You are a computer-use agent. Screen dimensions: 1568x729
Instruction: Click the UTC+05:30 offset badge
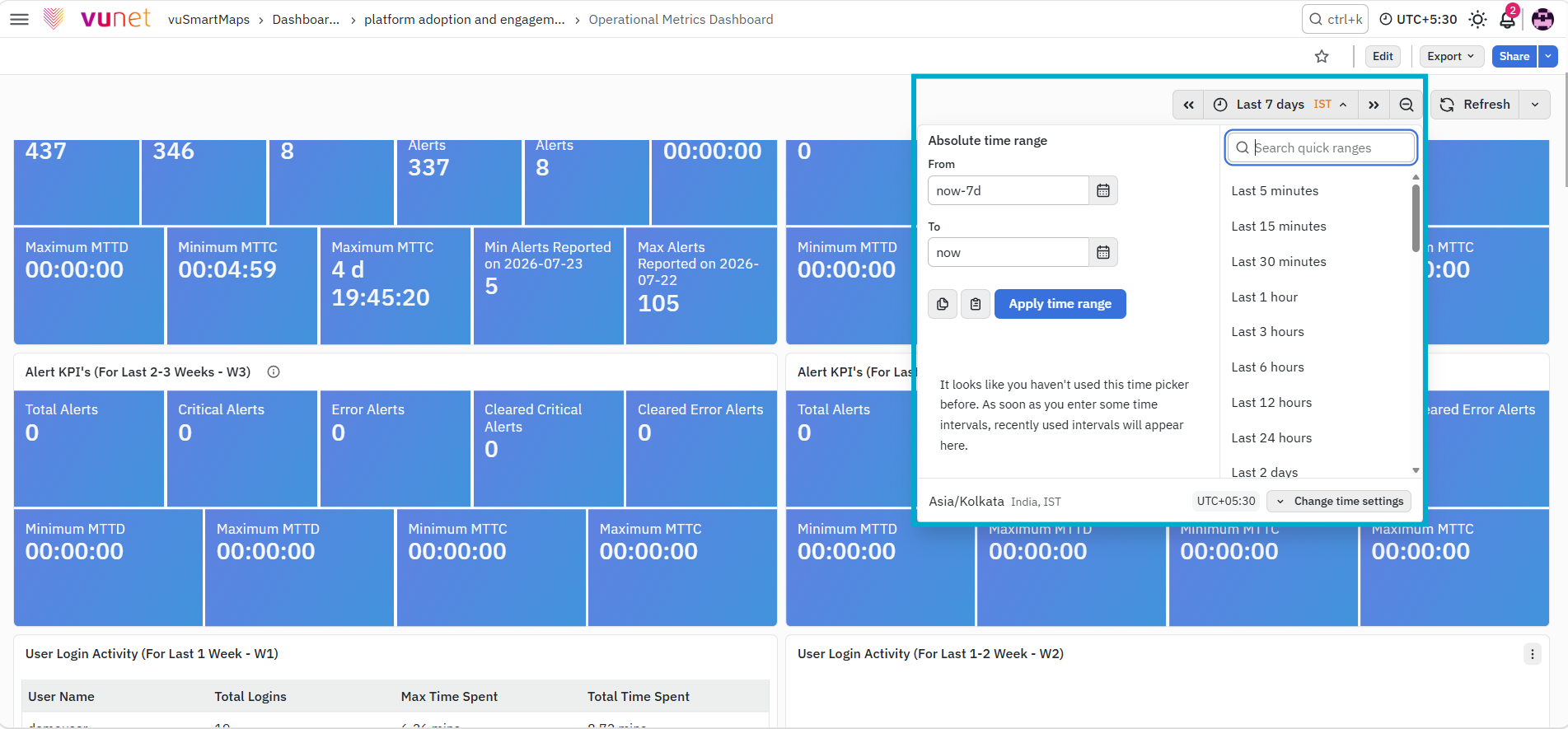tap(1226, 501)
